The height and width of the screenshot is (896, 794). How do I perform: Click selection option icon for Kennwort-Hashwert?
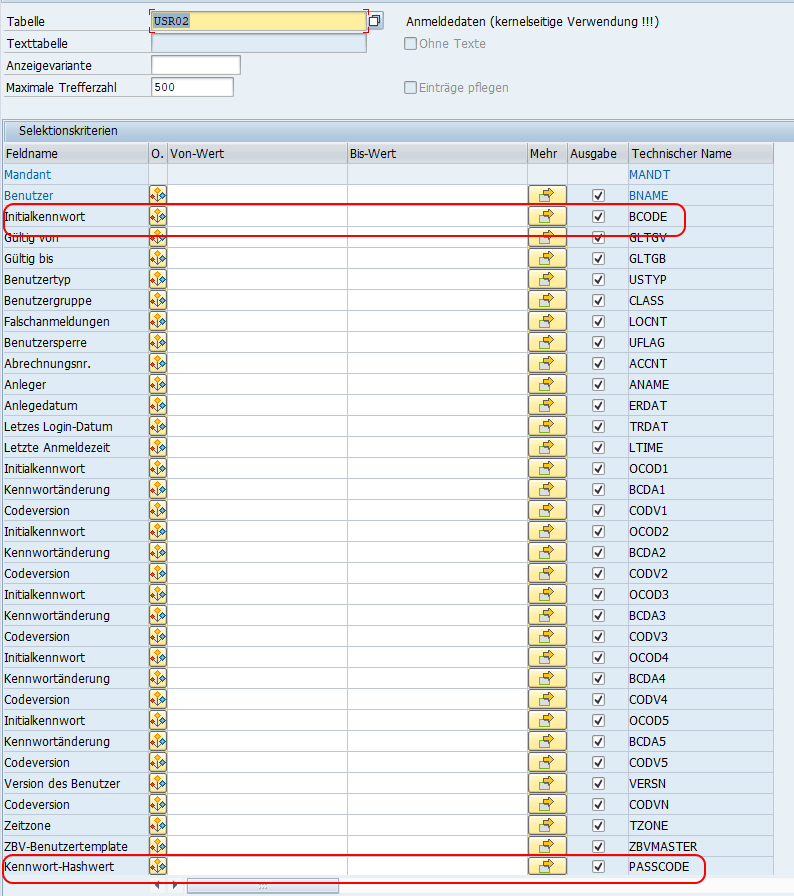pos(158,867)
